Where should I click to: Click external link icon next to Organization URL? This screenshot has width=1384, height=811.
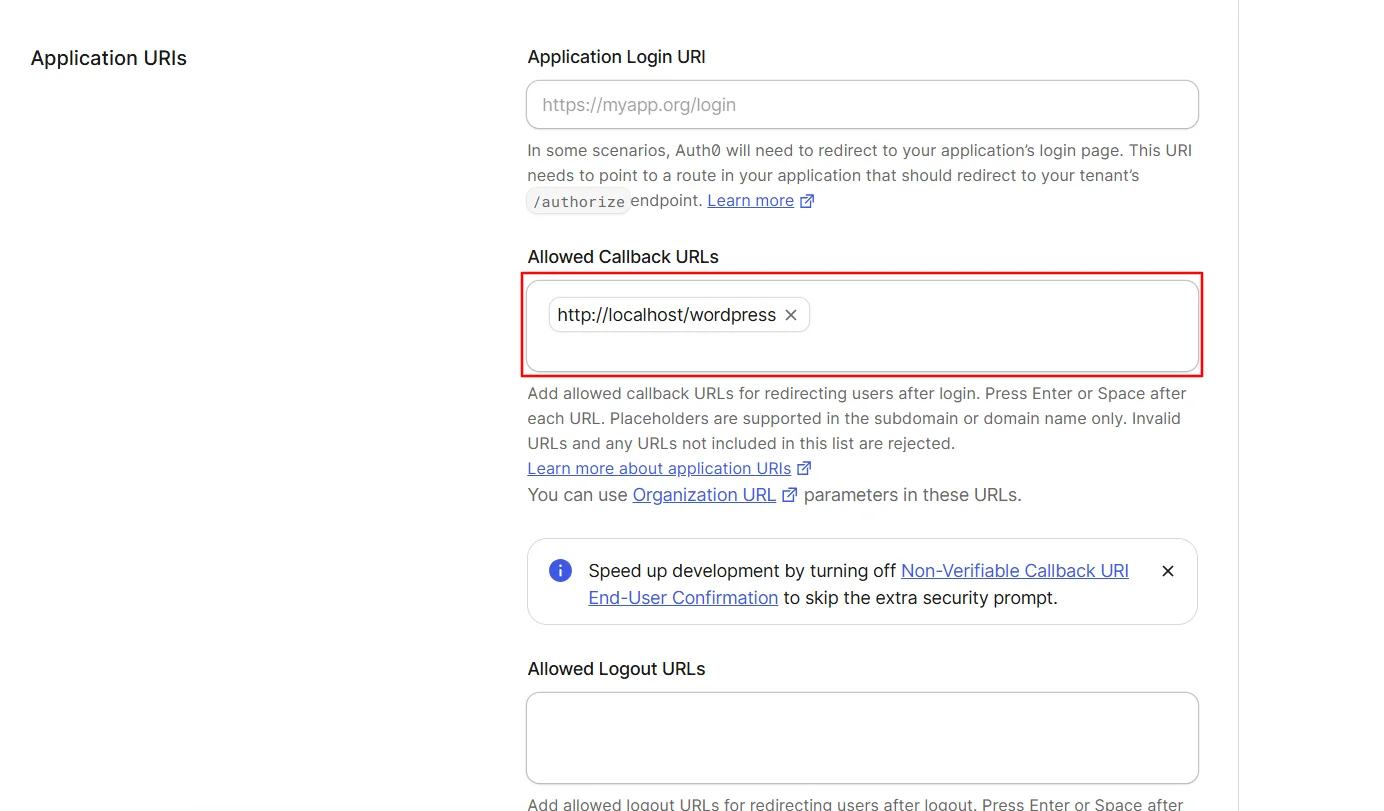(x=789, y=495)
